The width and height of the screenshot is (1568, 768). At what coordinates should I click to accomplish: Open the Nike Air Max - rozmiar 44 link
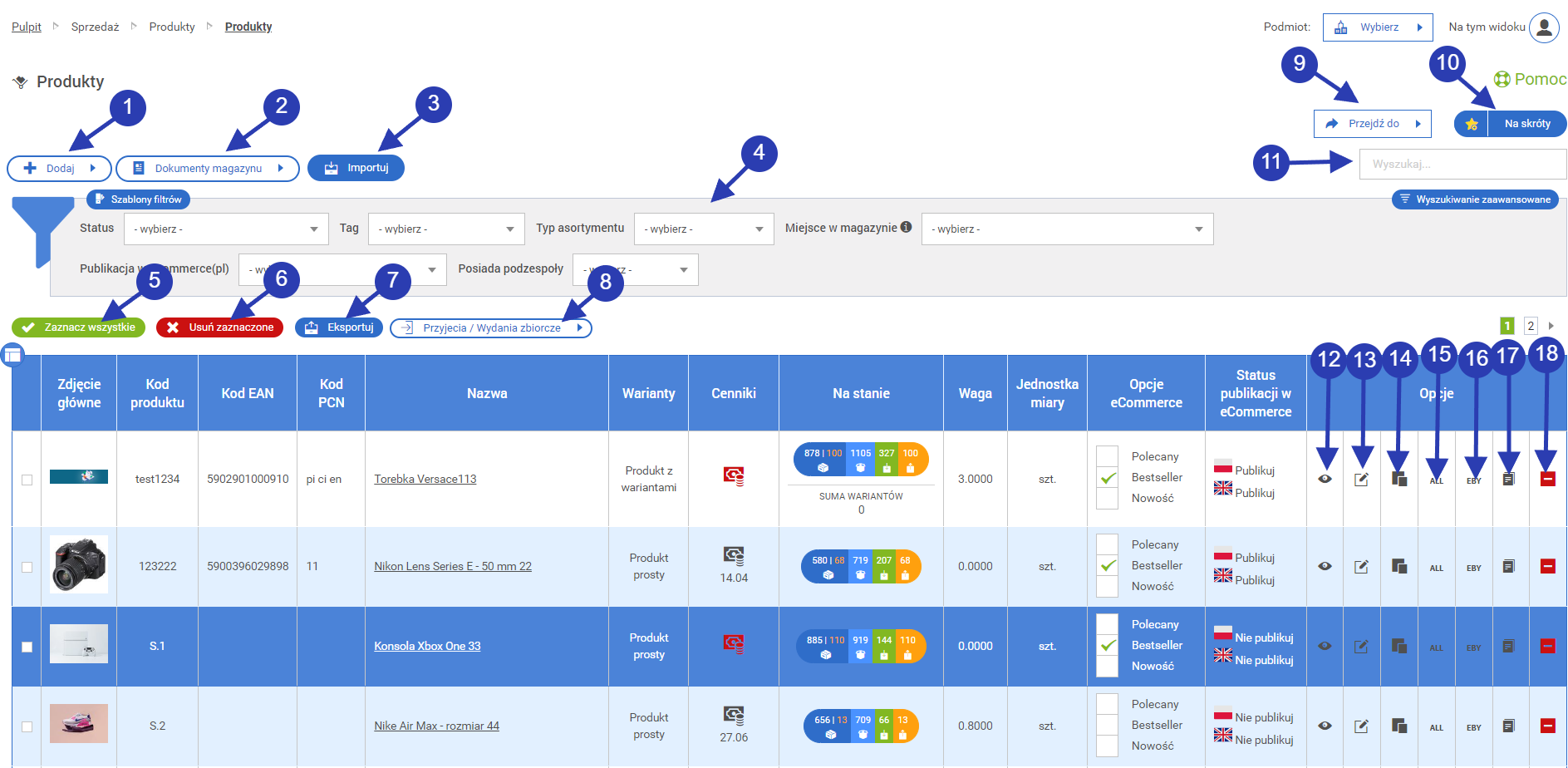point(436,726)
